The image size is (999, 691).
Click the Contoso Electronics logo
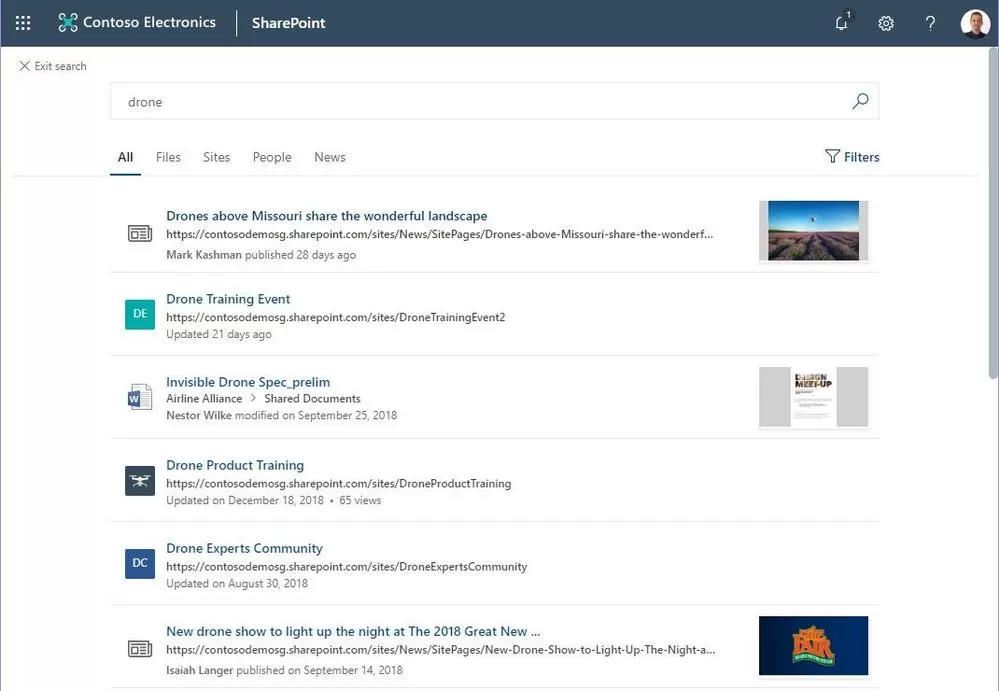68,23
